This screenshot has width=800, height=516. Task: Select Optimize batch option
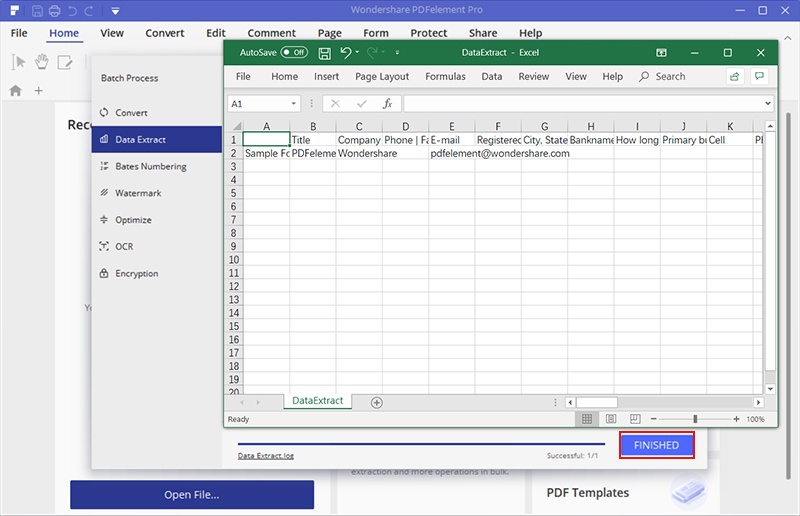pyautogui.click(x=157, y=220)
